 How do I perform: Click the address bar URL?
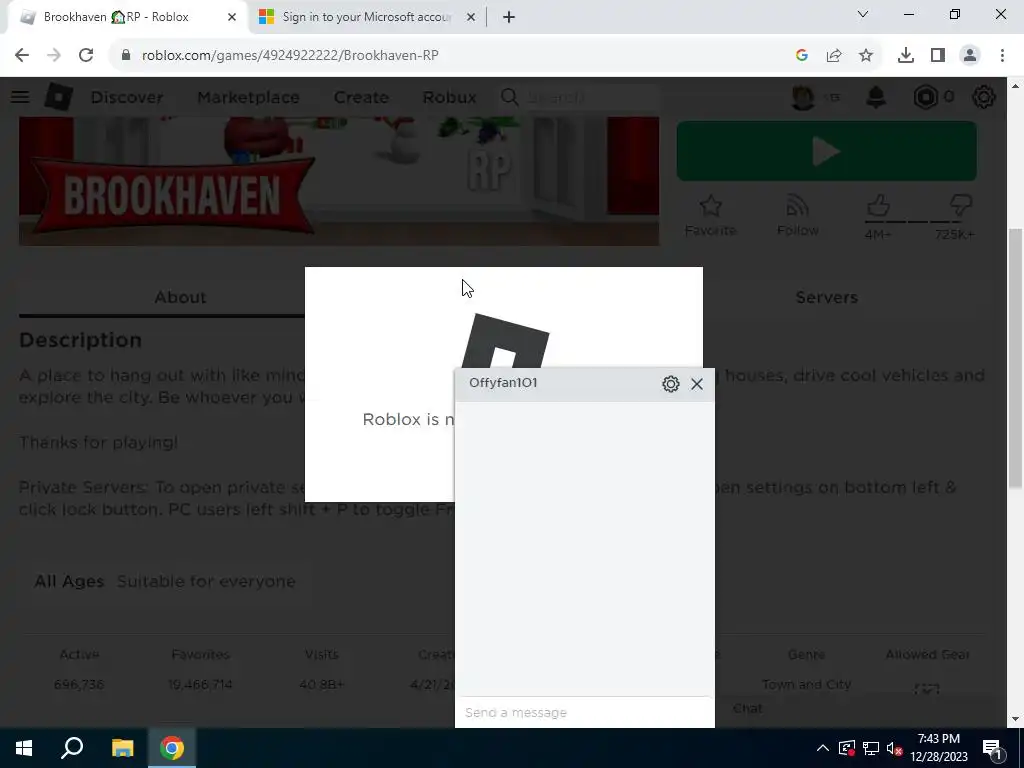coord(290,56)
